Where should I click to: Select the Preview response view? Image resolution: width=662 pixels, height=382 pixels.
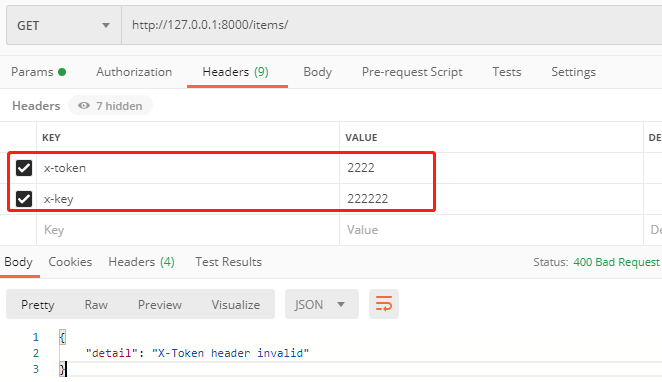[x=160, y=305]
